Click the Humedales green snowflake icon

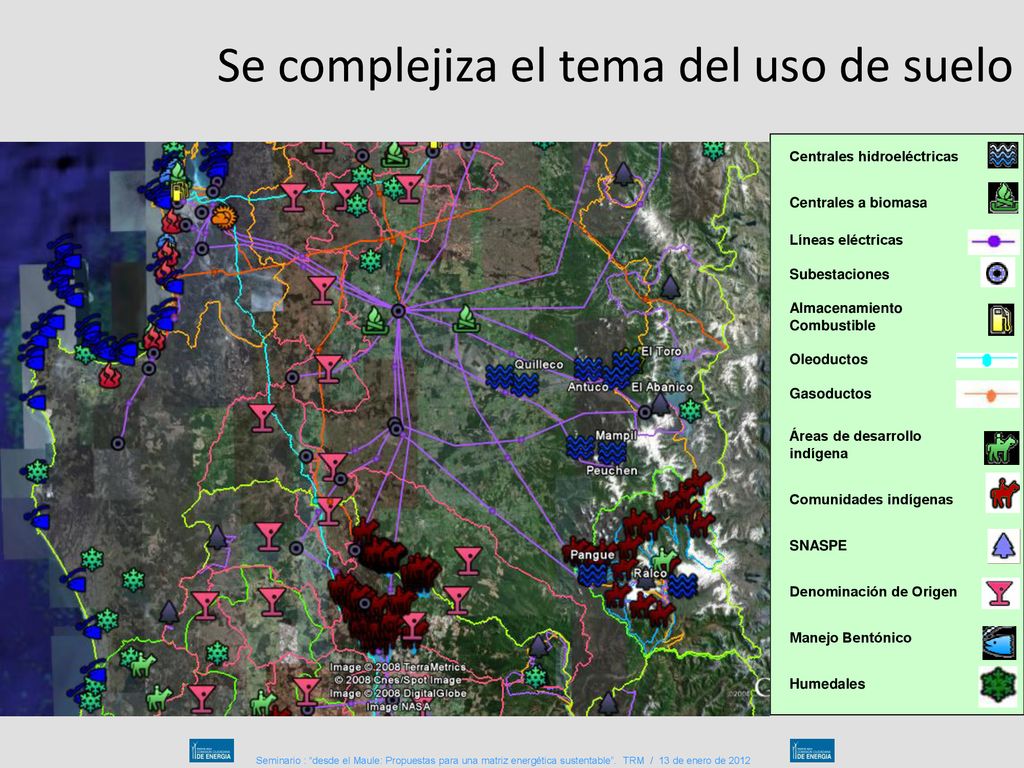point(998,685)
